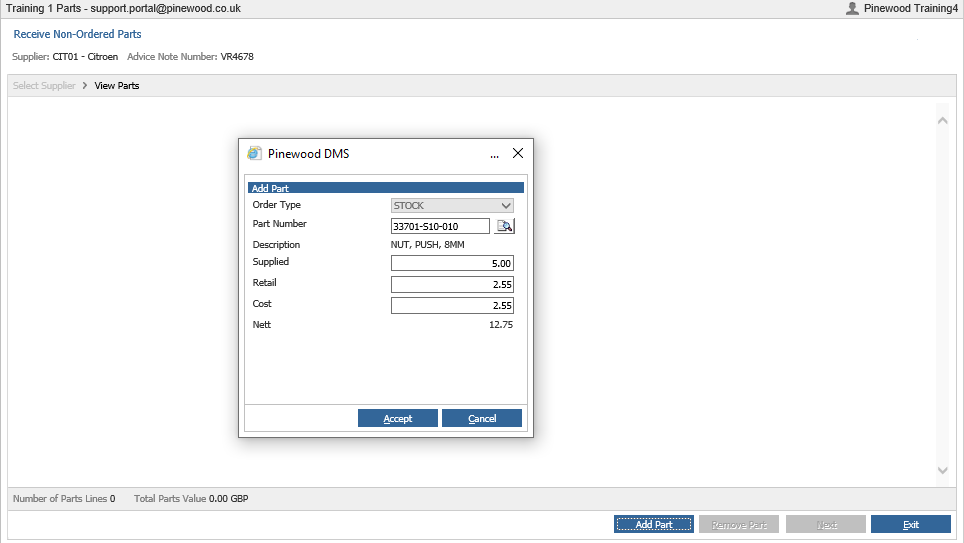Click the Supplied quantity field
Image resolution: width=964 pixels, height=543 pixels.
click(452, 263)
